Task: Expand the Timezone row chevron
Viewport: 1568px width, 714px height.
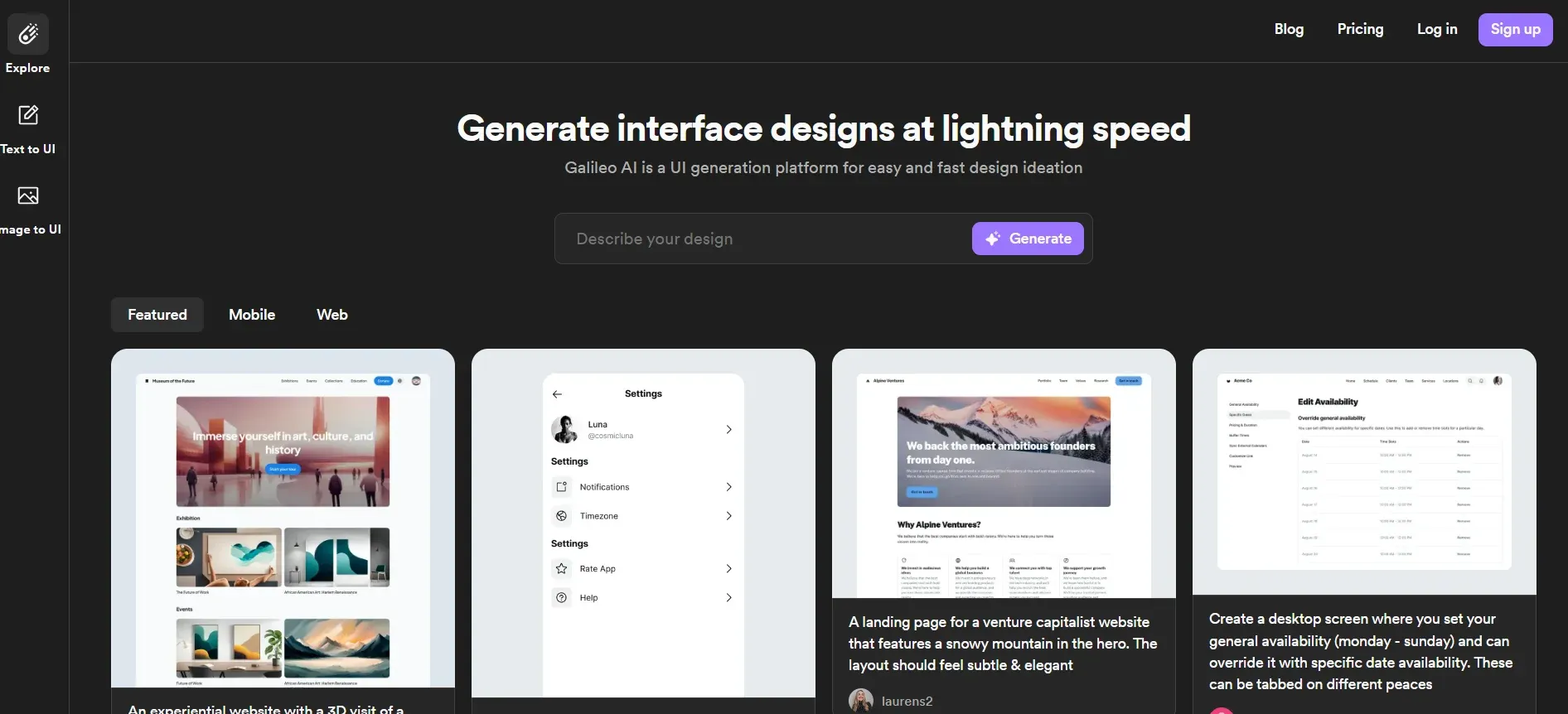Action: pyautogui.click(x=728, y=516)
